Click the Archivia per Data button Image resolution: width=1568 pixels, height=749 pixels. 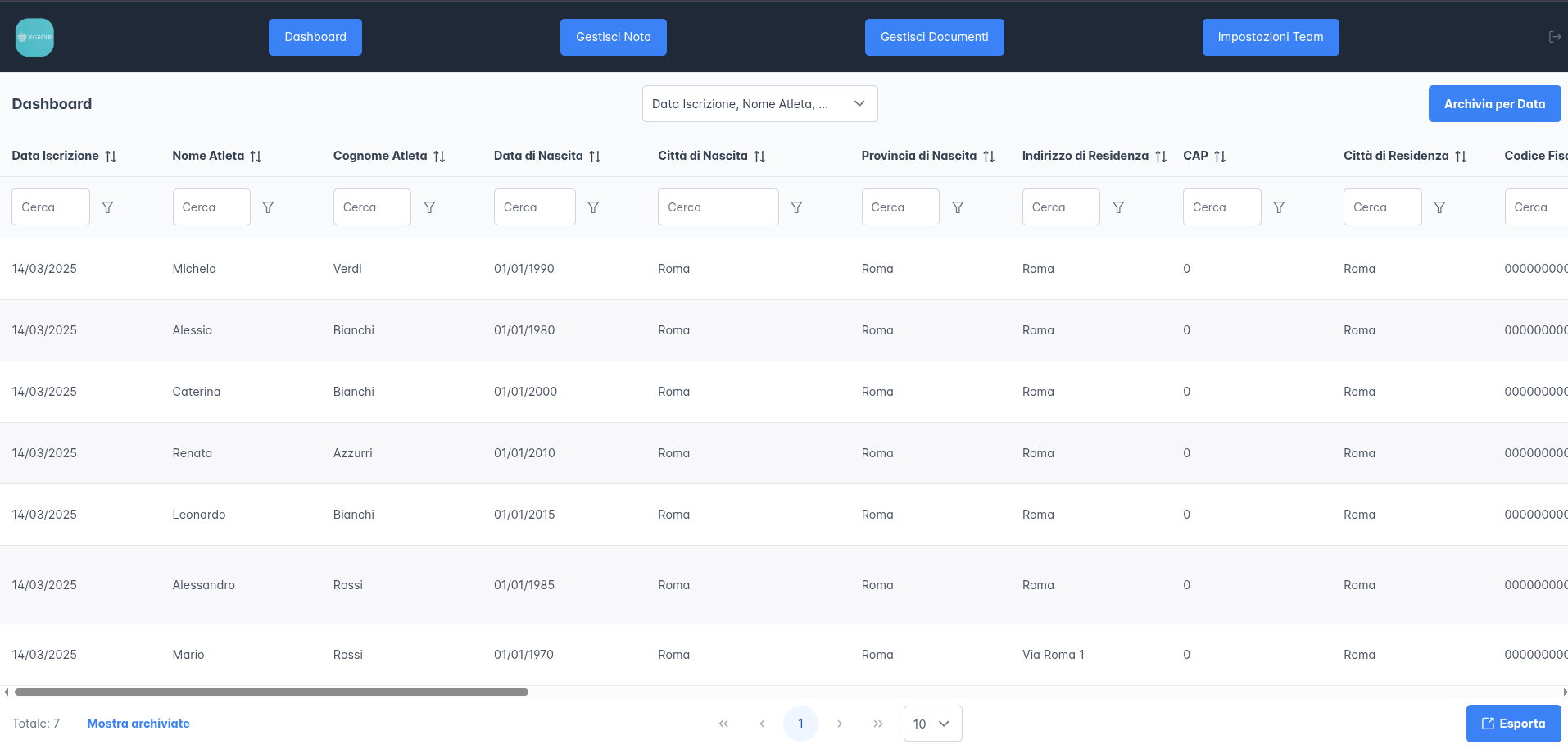[1494, 103]
